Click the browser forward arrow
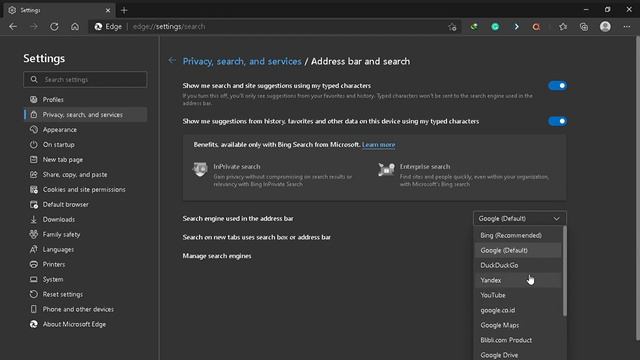Screen dimensions: 640x360 click(x=34, y=27)
